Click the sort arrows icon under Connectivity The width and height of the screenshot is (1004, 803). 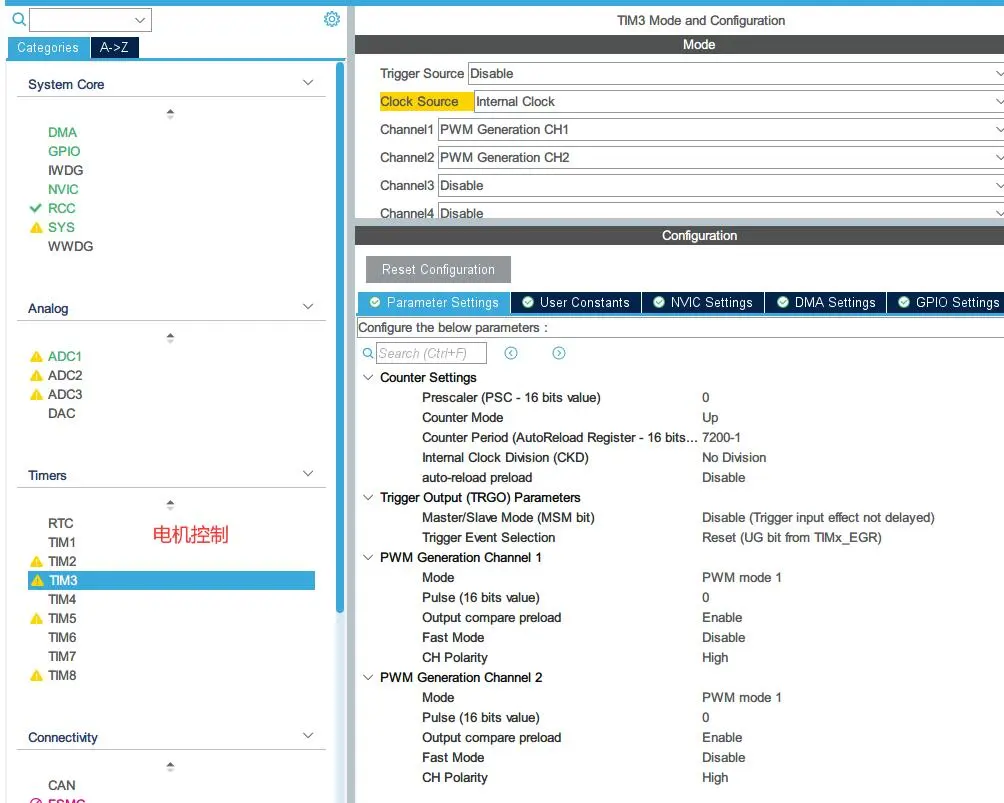170,767
